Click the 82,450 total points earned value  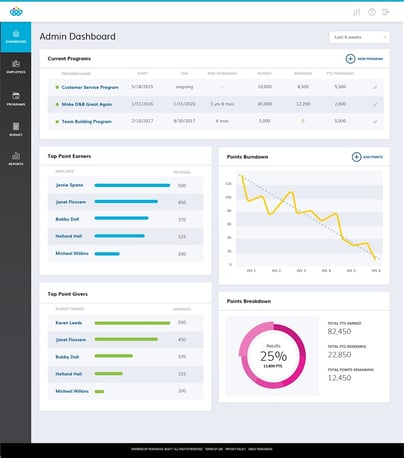pyautogui.click(x=339, y=331)
